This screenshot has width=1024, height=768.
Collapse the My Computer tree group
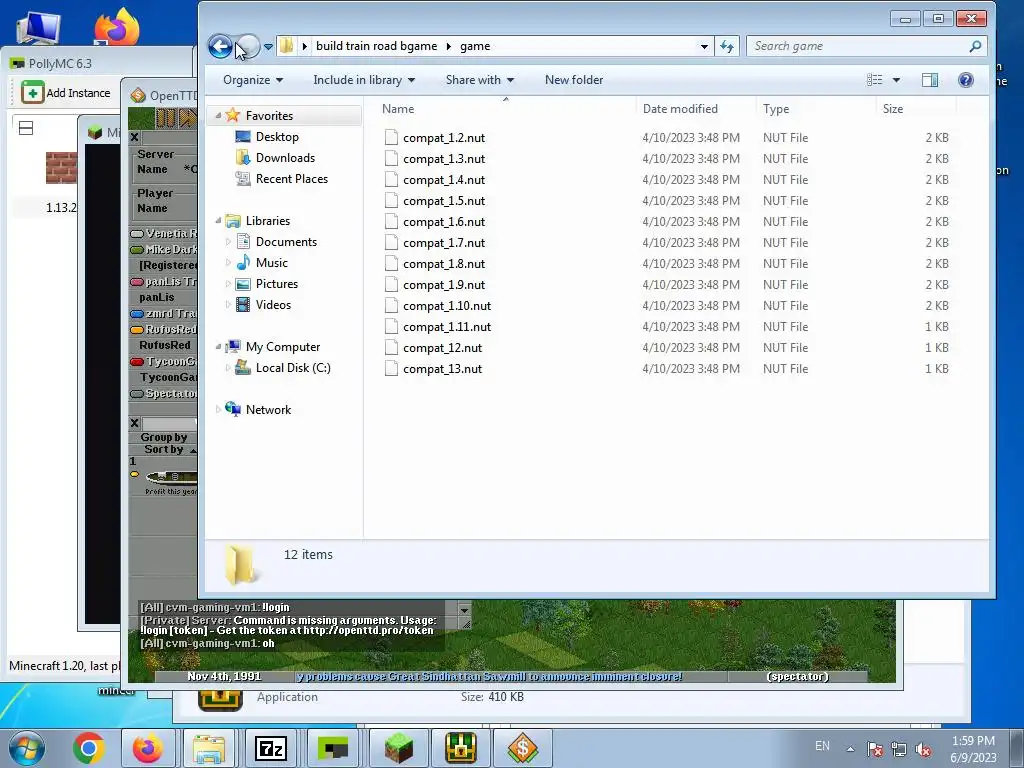[218, 347]
